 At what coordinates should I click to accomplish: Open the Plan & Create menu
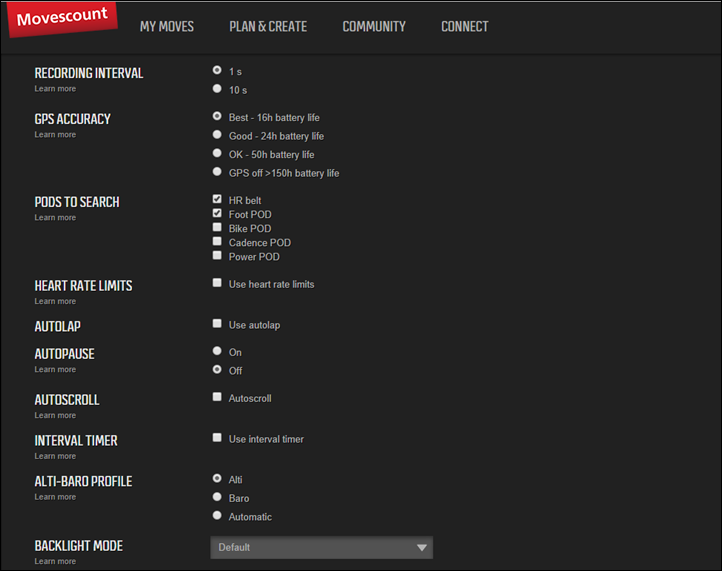(268, 27)
